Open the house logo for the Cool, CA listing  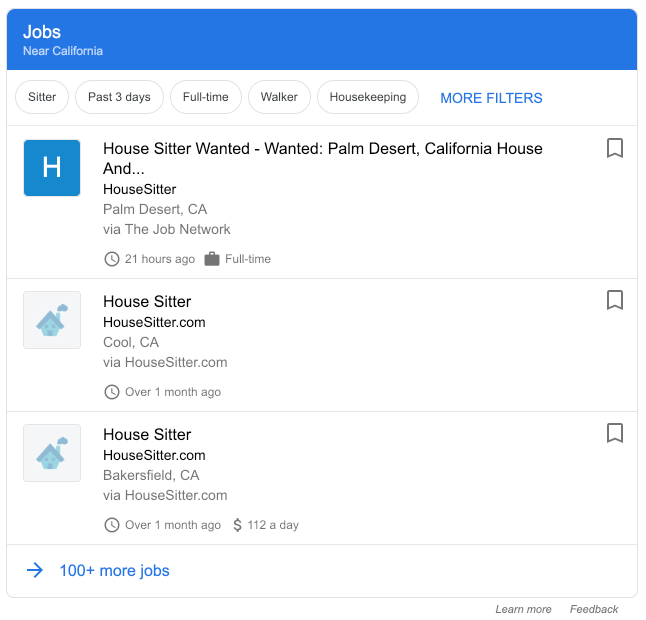[52, 320]
